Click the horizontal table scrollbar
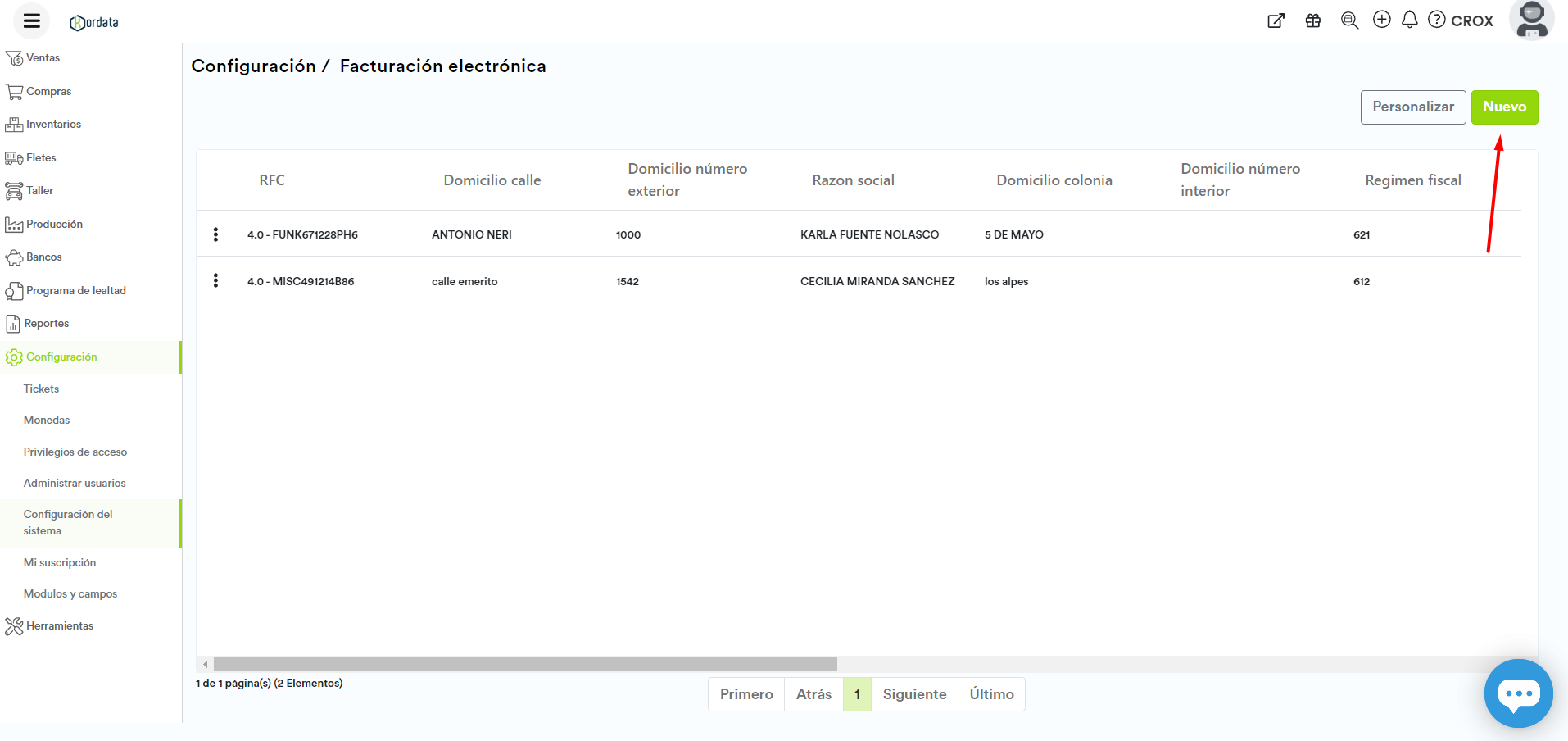The height and width of the screenshot is (741, 1568). [x=524, y=665]
